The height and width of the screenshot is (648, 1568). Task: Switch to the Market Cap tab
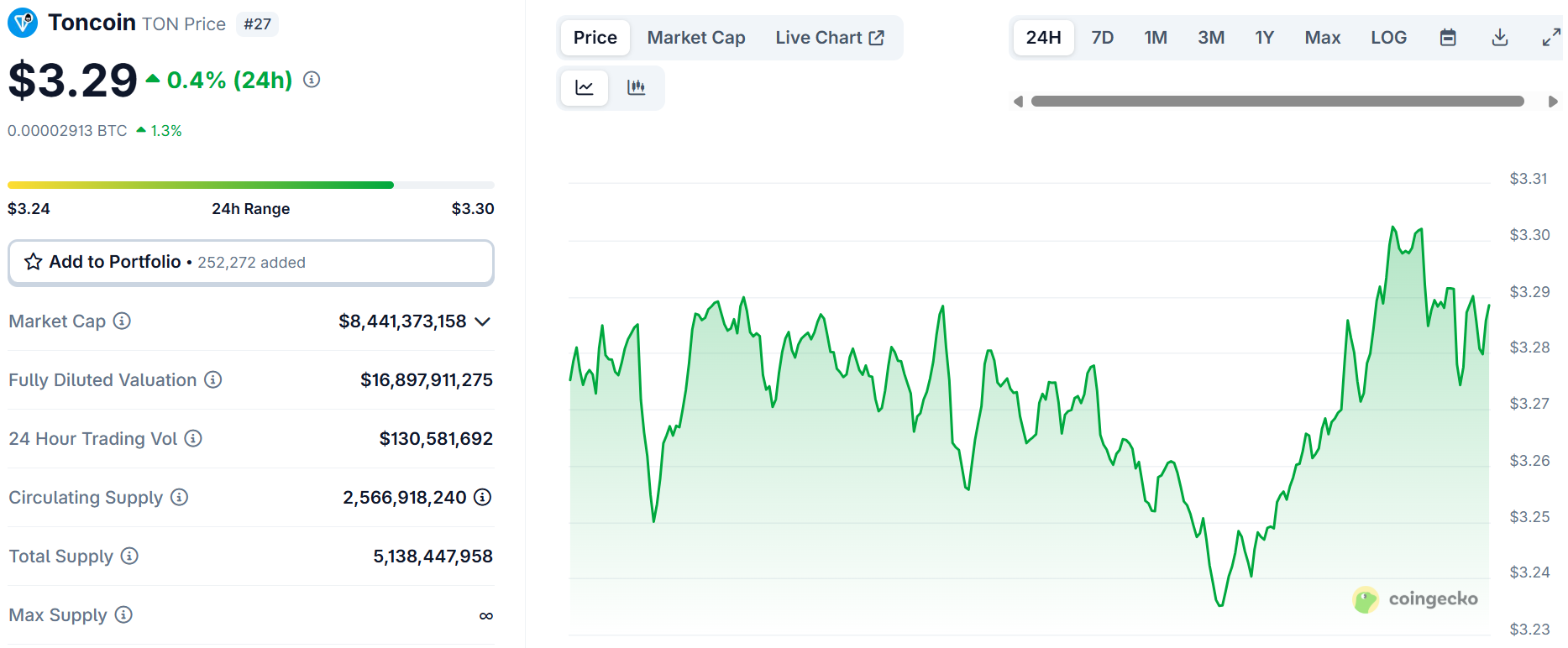[x=695, y=38]
